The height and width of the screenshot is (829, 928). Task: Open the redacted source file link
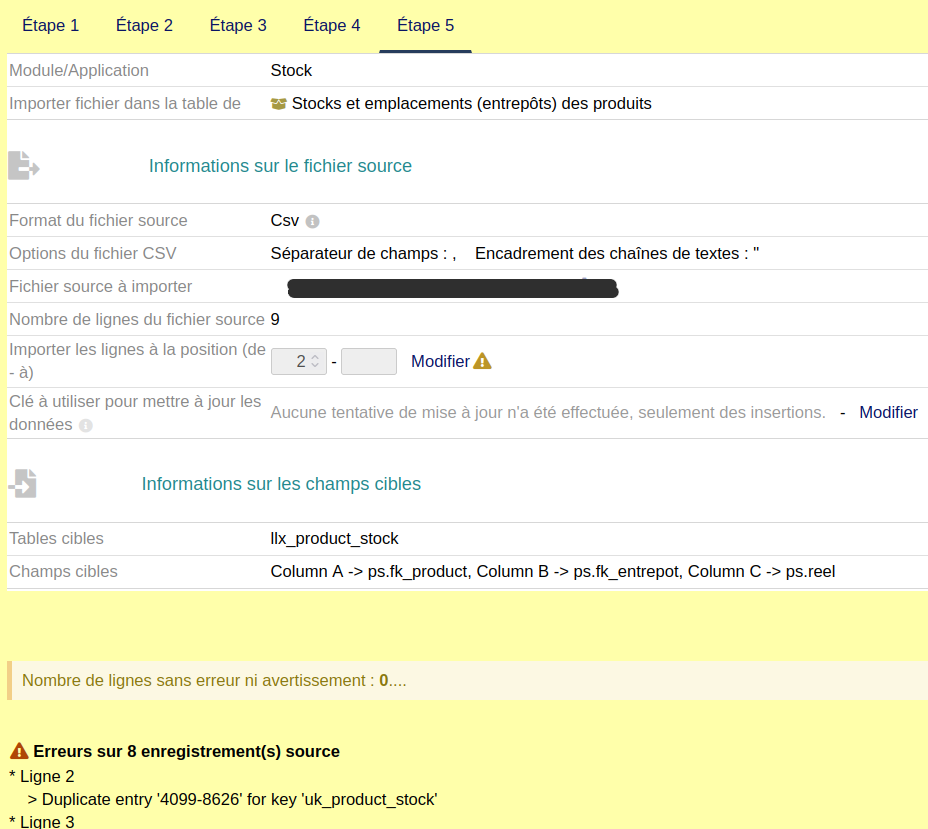tap(452, 289)
